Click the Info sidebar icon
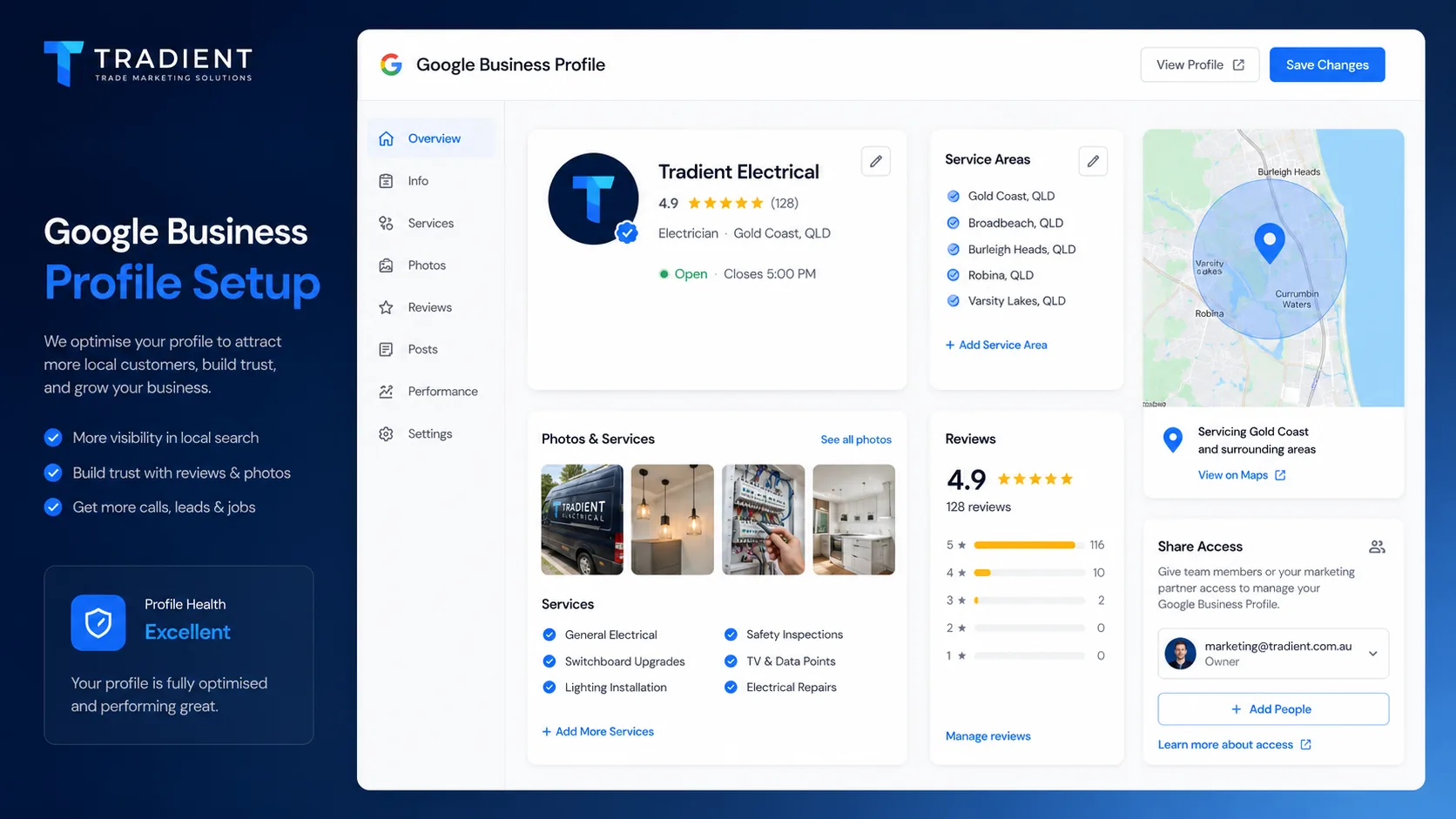The height and width of the screenshot is (819, 1456). pos(387,181)
